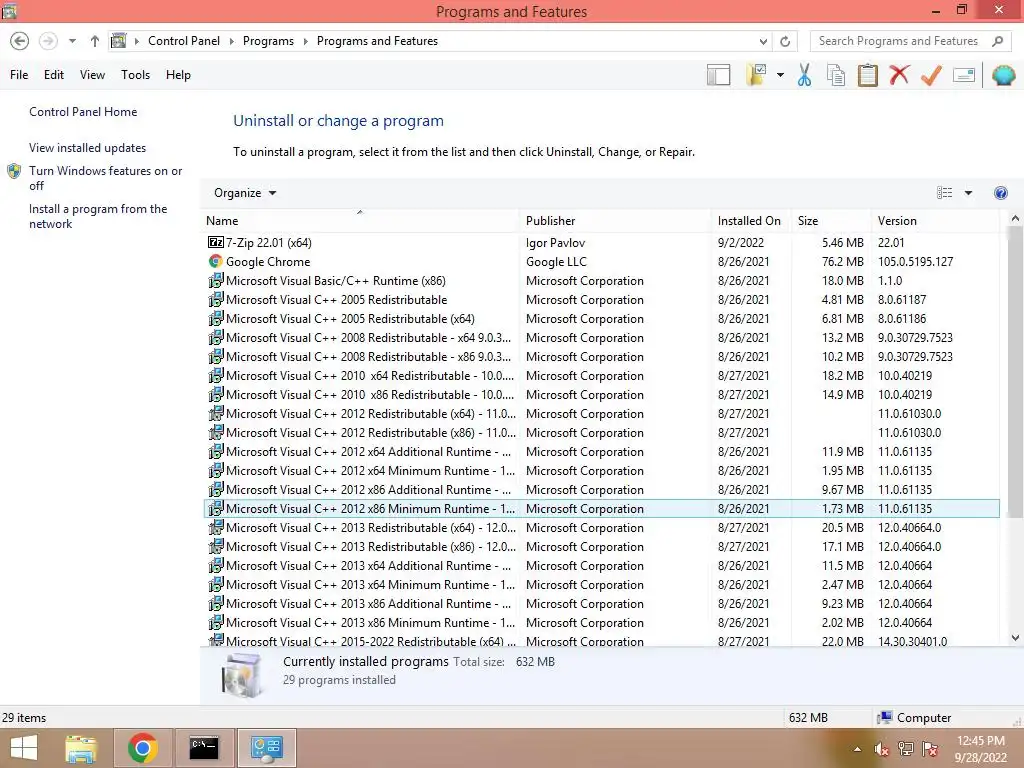Click Turn Windows features on or off
The width and height of the screenshot is (1024, 768).
[x=105, y=178]
